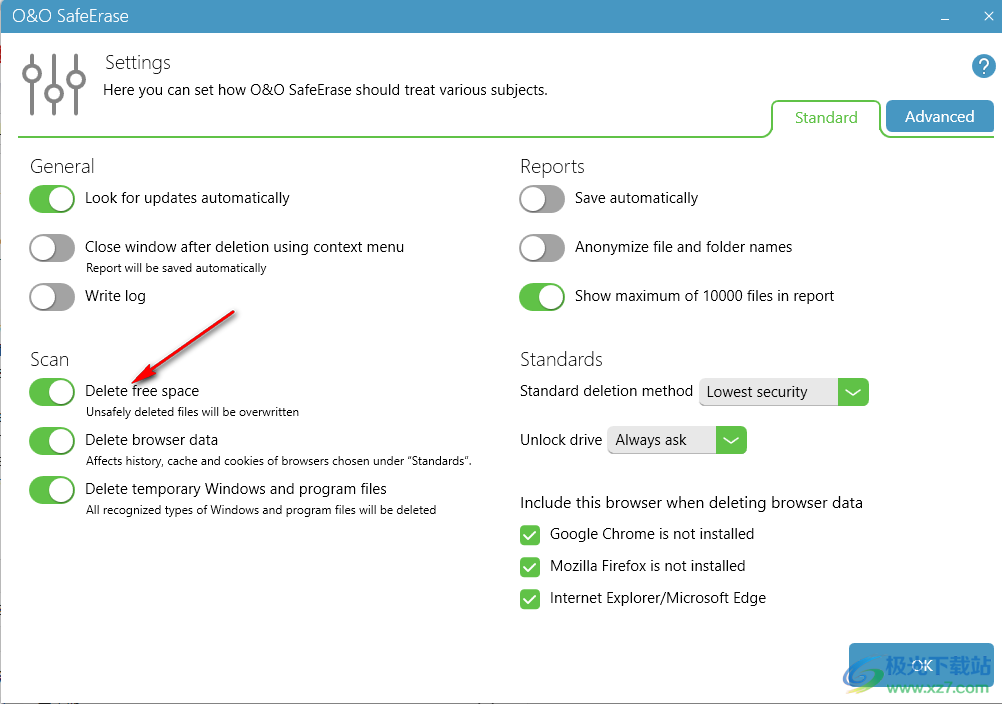Click 'Report will be saved automatically' note
The width and height of the screenshot is (1002, 704).
(176, 268)
